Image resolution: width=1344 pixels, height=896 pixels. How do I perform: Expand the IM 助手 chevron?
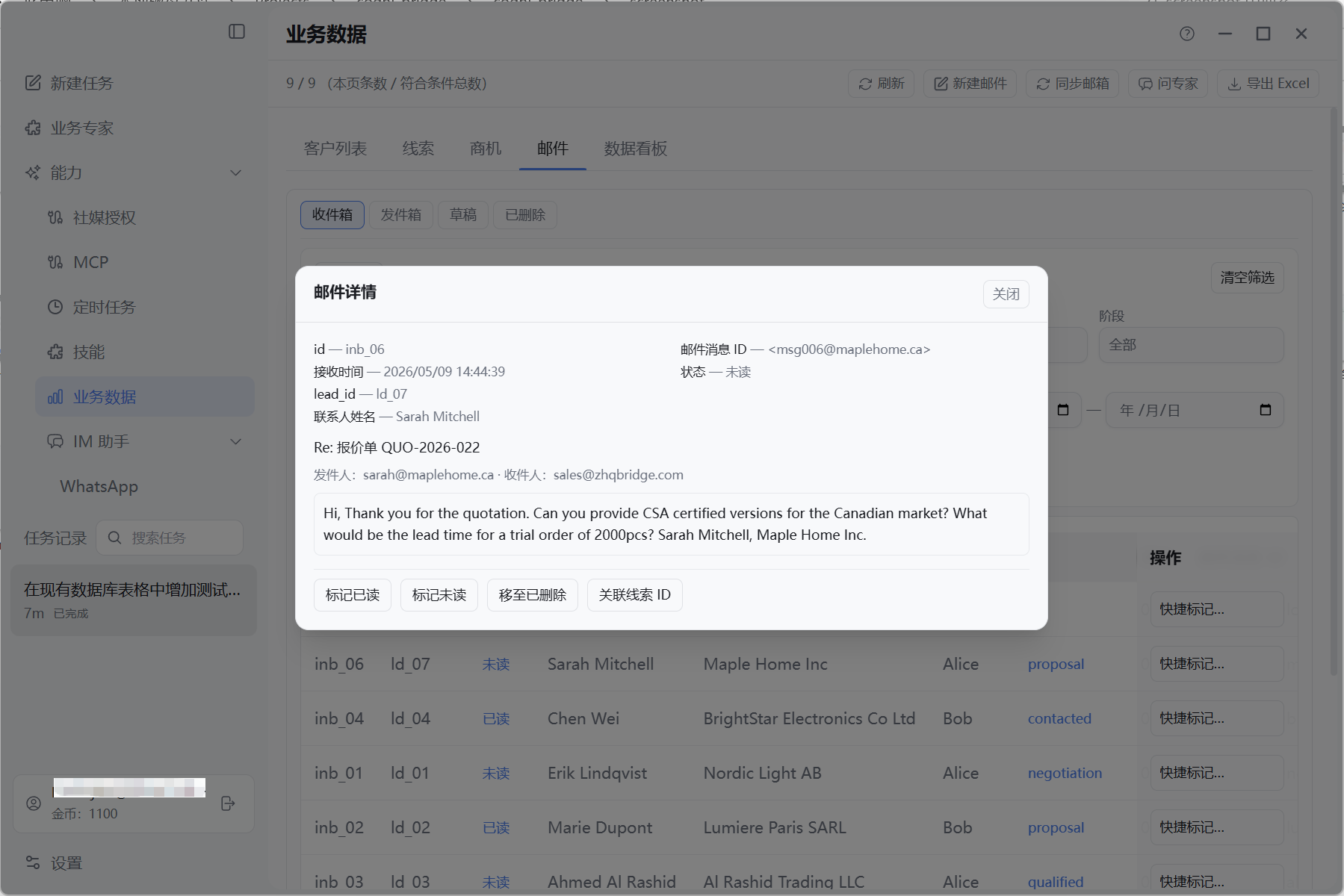(x=236, y=441)
